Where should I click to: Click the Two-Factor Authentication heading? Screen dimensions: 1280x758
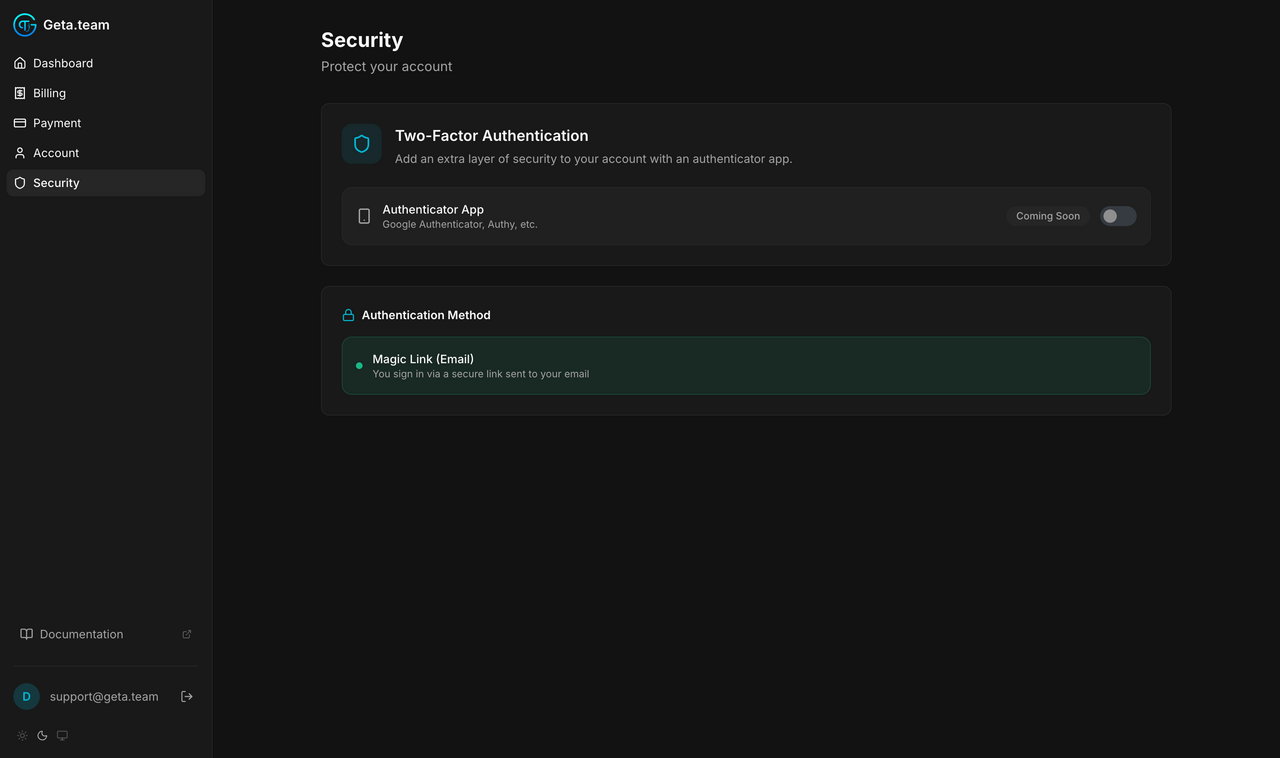pos(492,136)
